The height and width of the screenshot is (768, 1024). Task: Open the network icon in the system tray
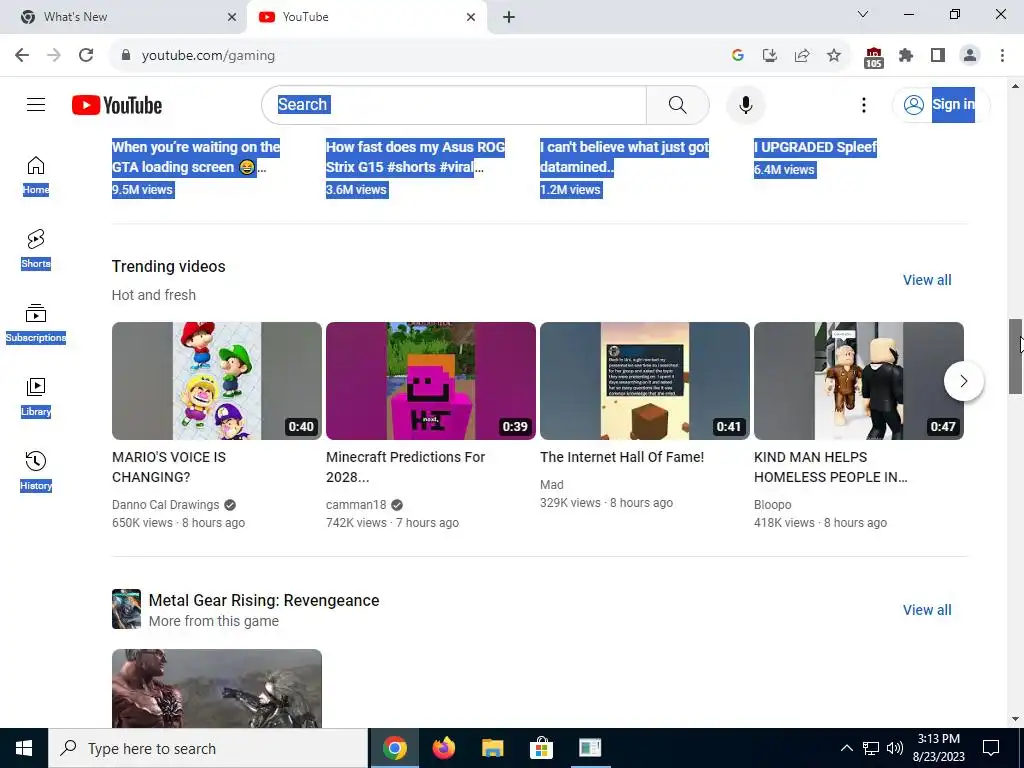click(x=871, y=748)
